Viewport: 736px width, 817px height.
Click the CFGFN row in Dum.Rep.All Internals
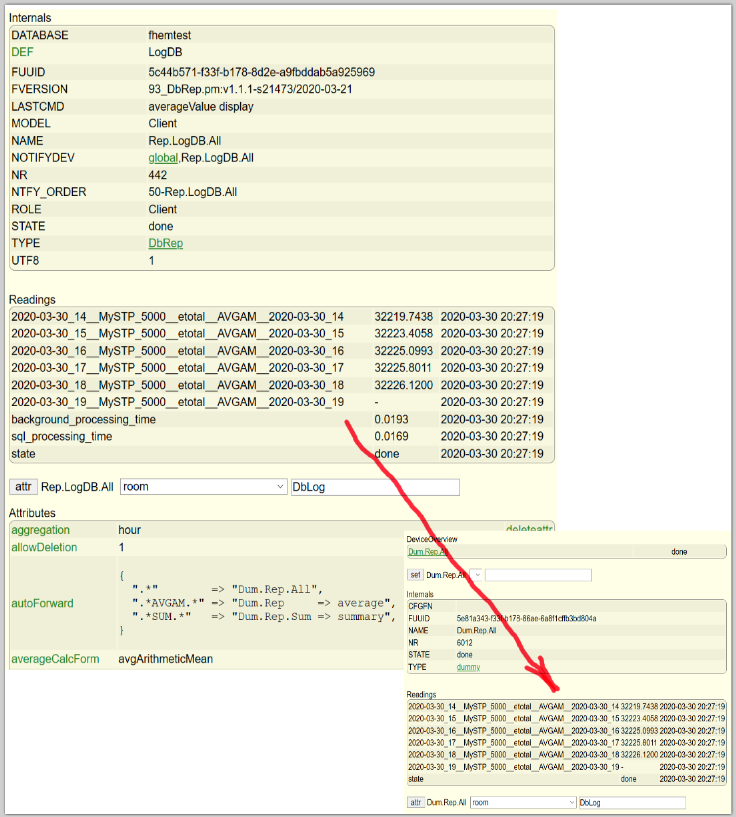(566, 606)
